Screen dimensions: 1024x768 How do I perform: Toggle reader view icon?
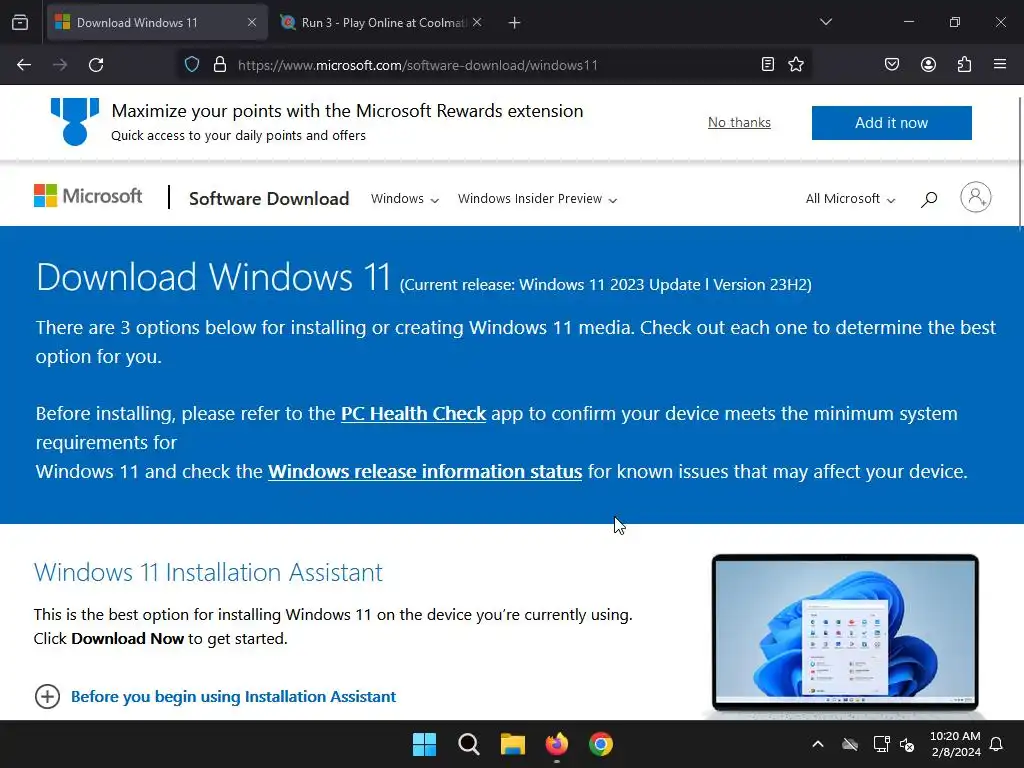point(768,64)
